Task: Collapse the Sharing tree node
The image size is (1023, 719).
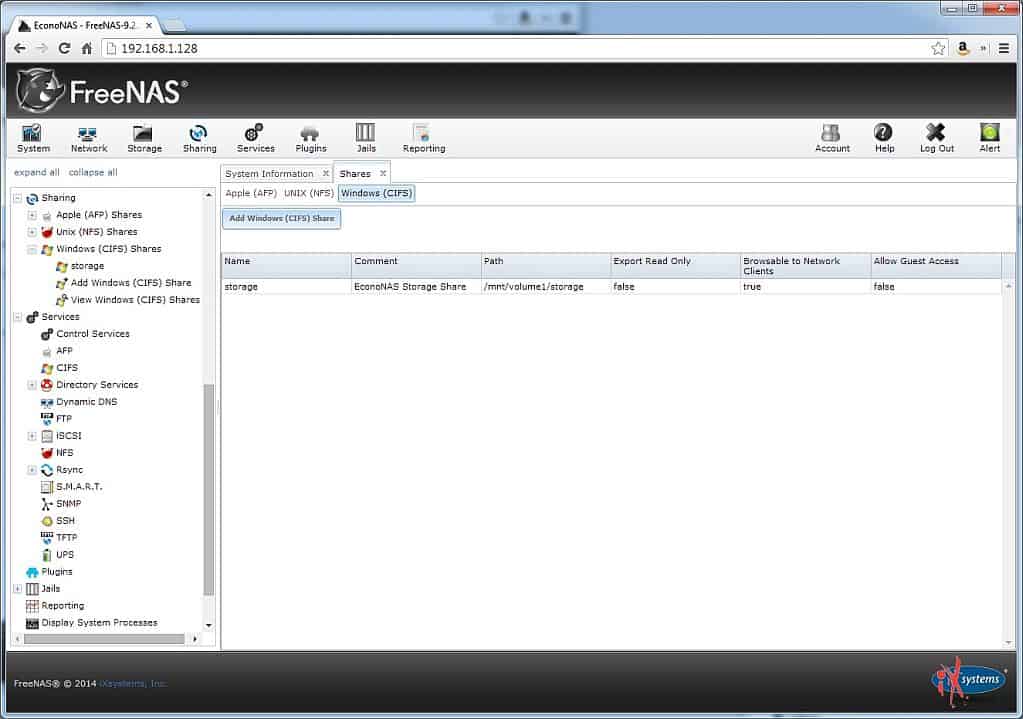Action: [x=18, y=198]
